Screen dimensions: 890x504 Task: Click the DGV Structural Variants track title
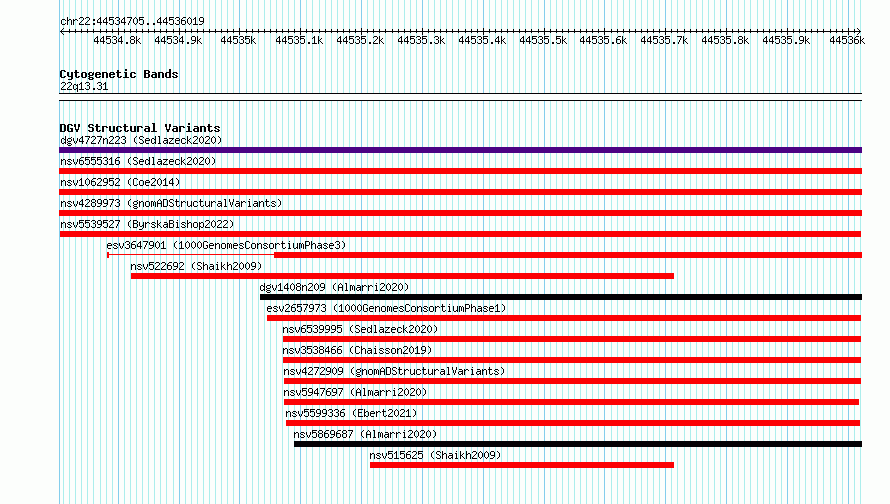pos(140,128)
